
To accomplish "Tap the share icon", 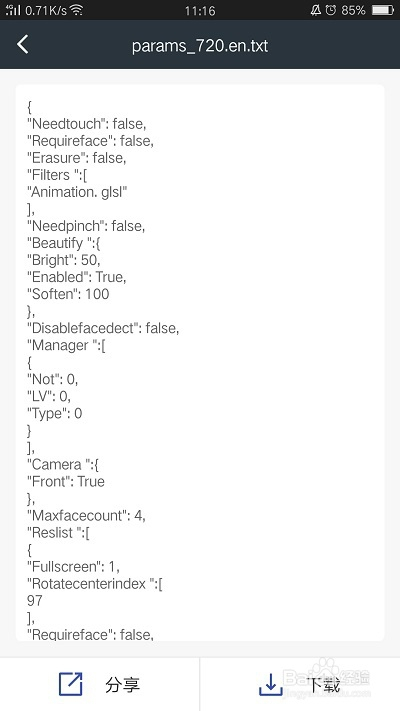I will (x=71, y=684).
